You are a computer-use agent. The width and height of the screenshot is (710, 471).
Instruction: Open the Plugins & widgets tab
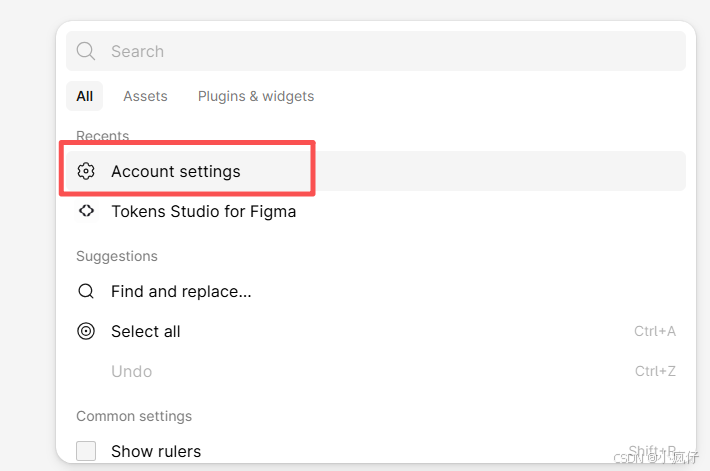tap(256, 96)
